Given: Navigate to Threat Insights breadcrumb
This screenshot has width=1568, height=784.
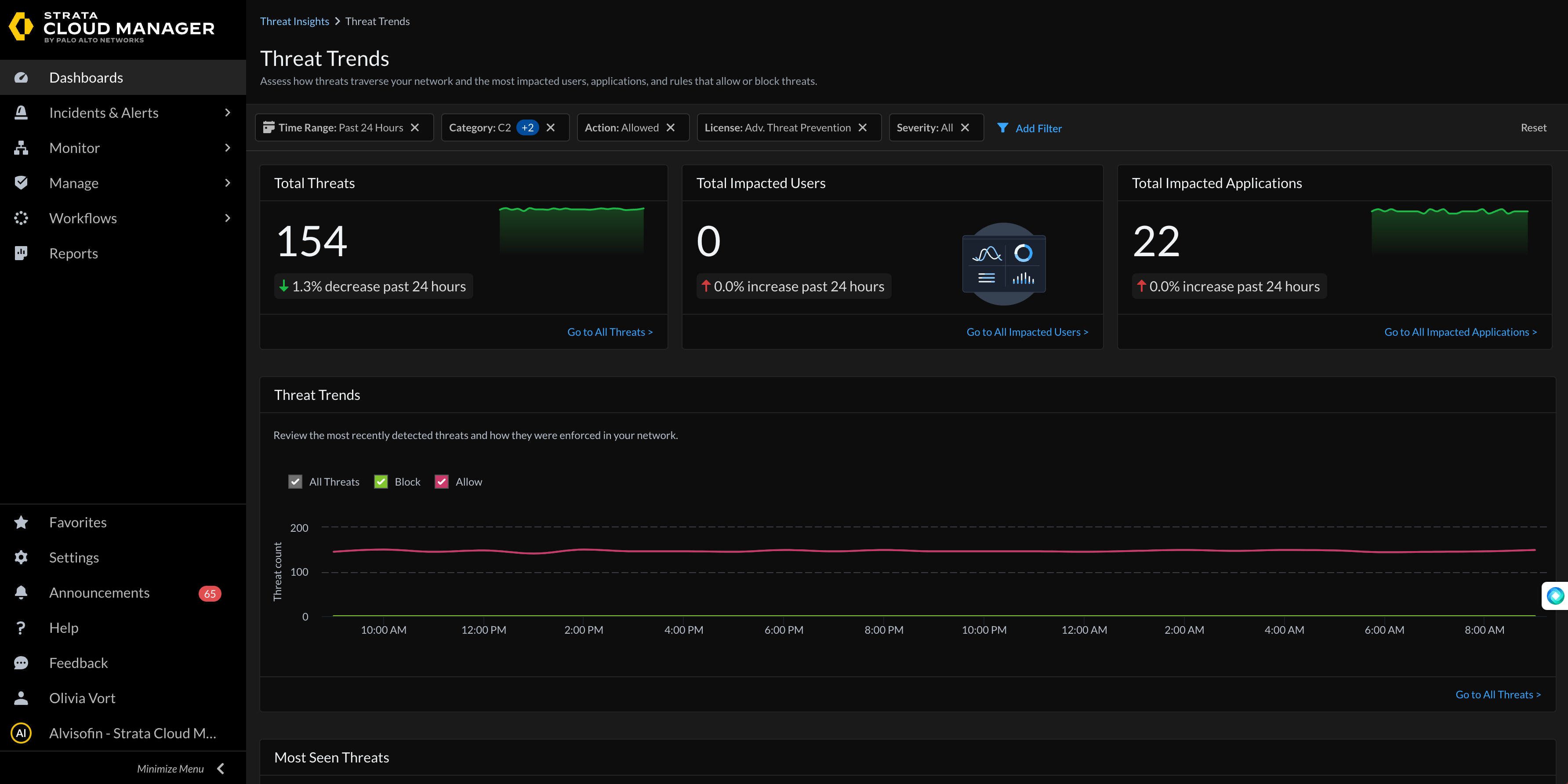Looking at the screenshot, I should [294, 21].
